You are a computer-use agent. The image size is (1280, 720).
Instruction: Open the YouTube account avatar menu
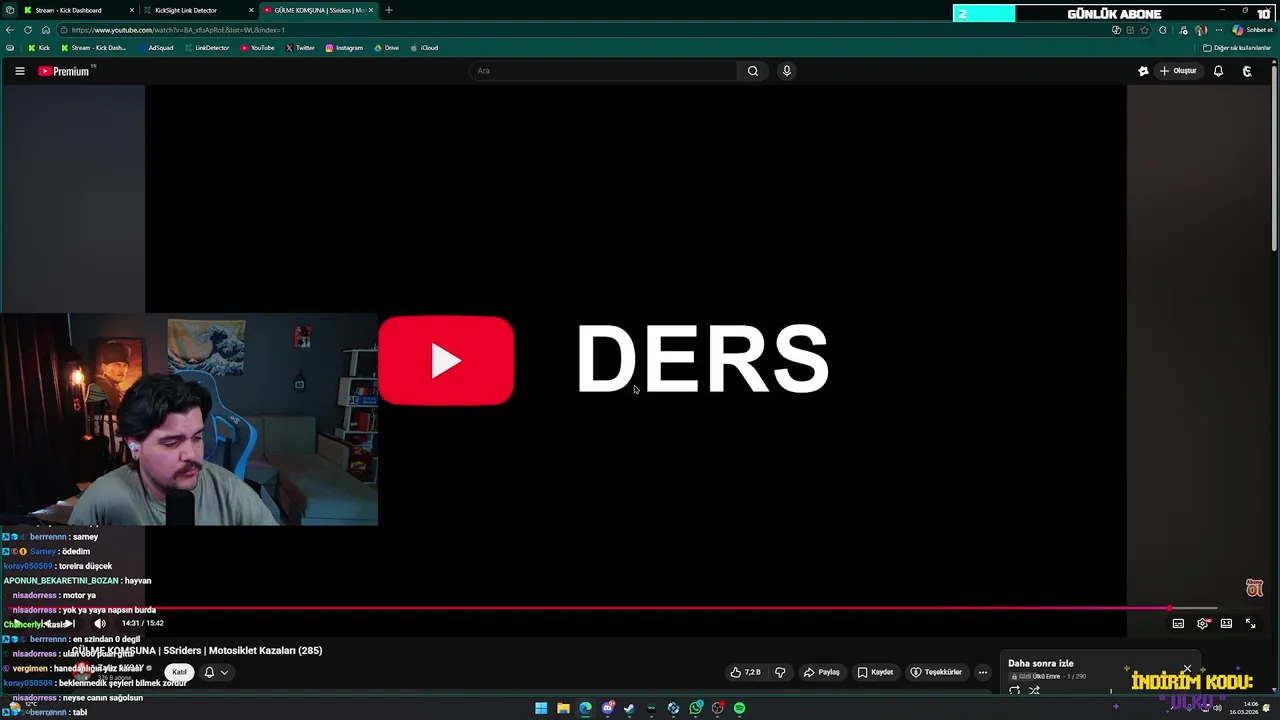point(1247,71)
